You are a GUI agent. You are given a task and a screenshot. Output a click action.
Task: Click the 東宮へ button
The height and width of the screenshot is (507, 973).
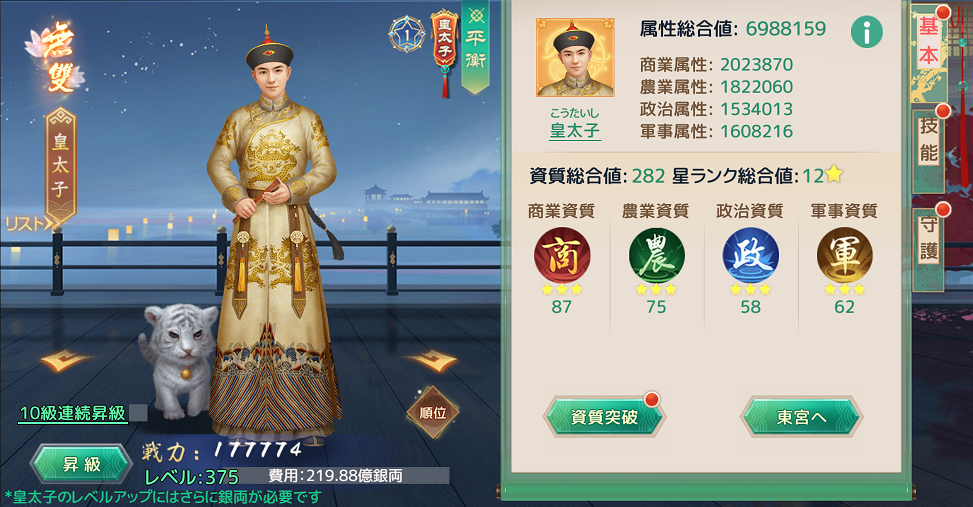(801, 417)
